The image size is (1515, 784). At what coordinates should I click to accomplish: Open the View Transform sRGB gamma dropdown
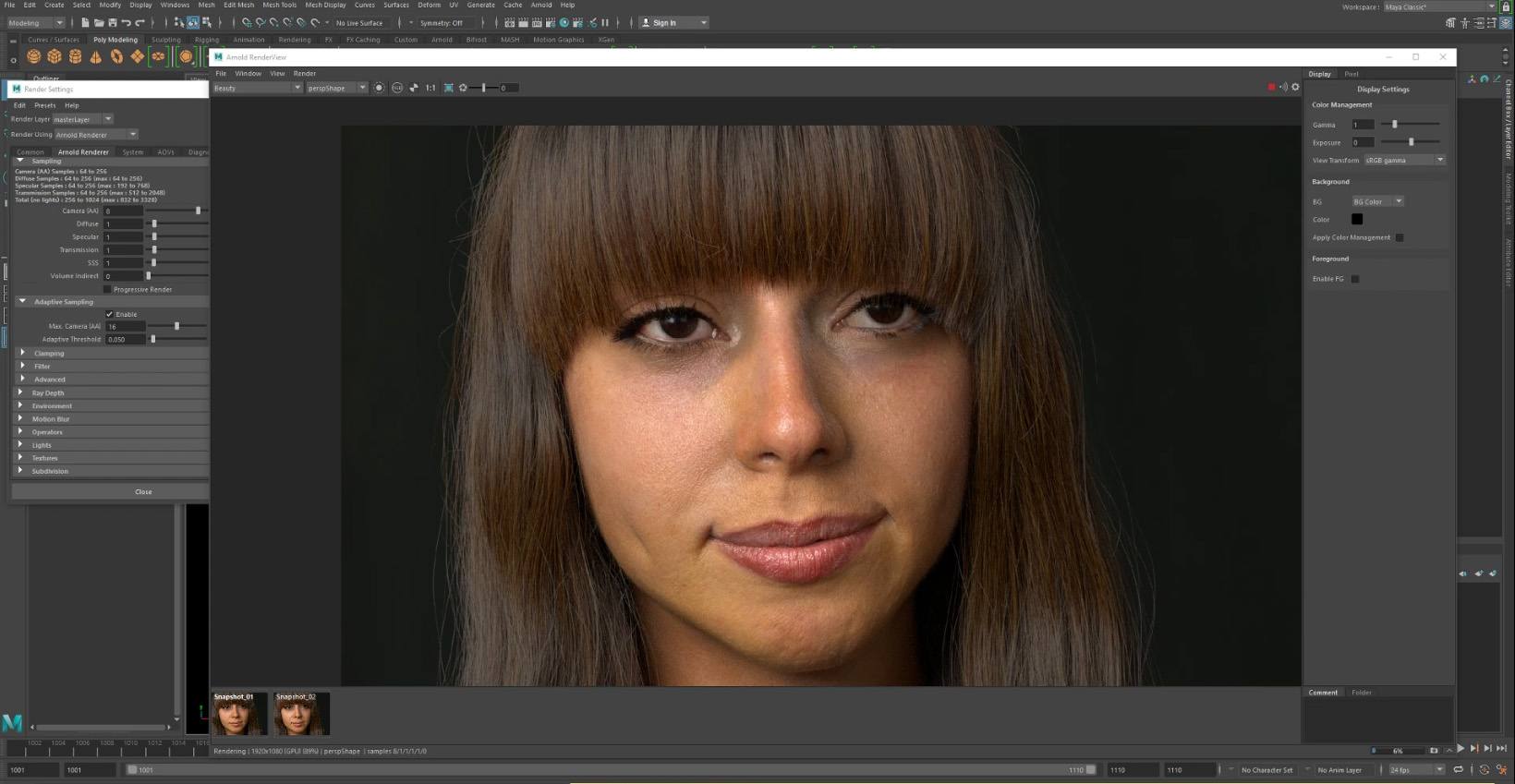coord(1404,161)
